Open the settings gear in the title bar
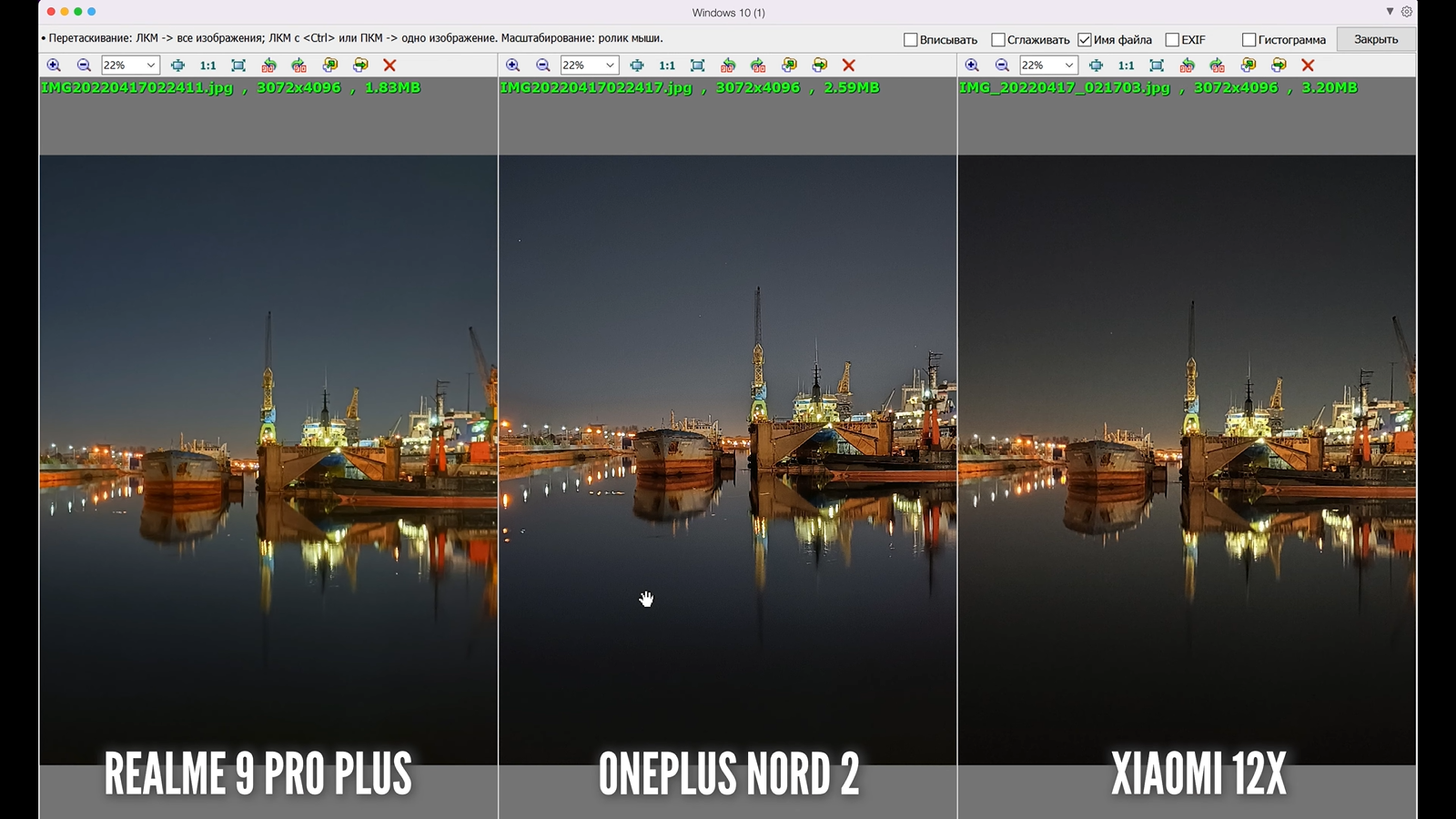The width and height of the screenshot is (1456, 819). [x=1407, y=12]
